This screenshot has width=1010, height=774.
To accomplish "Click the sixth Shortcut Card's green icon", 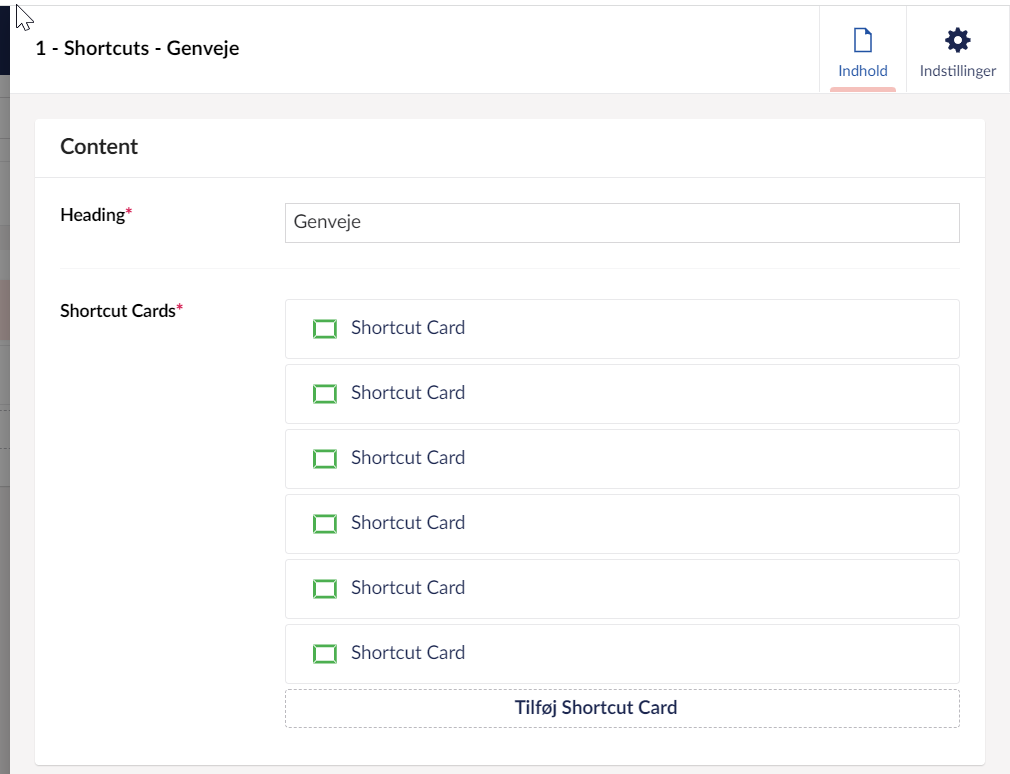I will 325,654.
